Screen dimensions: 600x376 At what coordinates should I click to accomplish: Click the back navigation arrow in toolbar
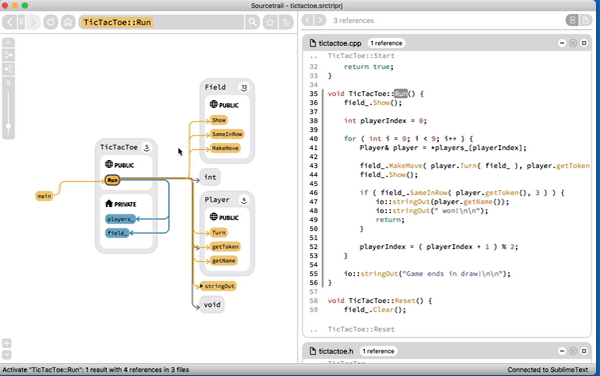(10, 22)
